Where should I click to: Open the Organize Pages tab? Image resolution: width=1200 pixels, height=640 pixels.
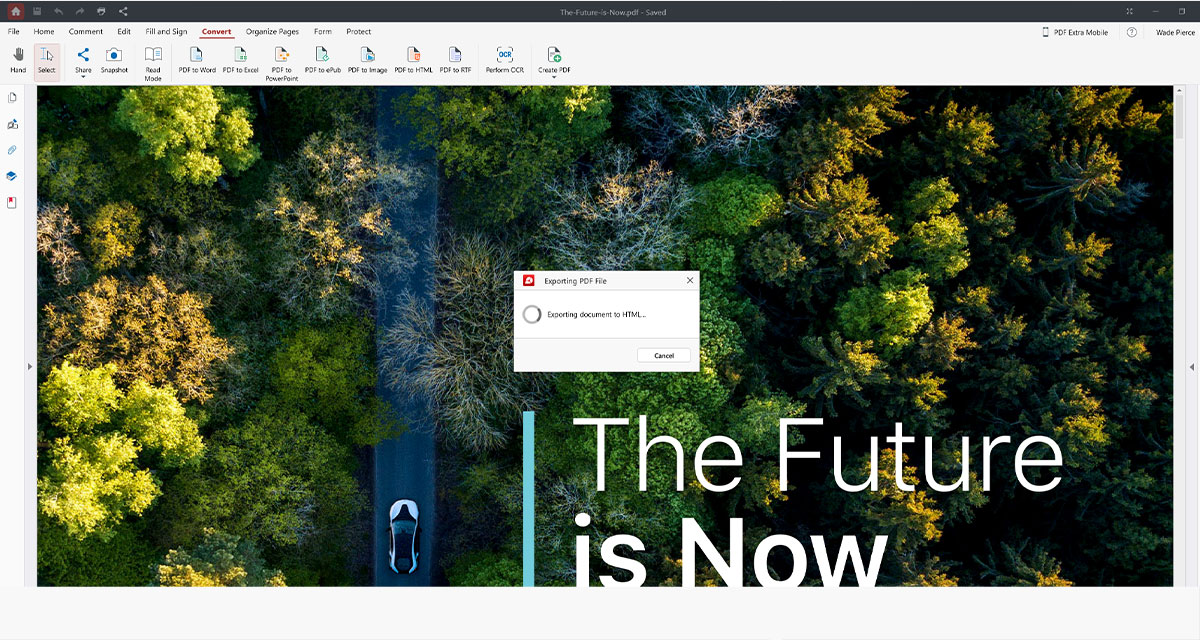click(272, 32)
